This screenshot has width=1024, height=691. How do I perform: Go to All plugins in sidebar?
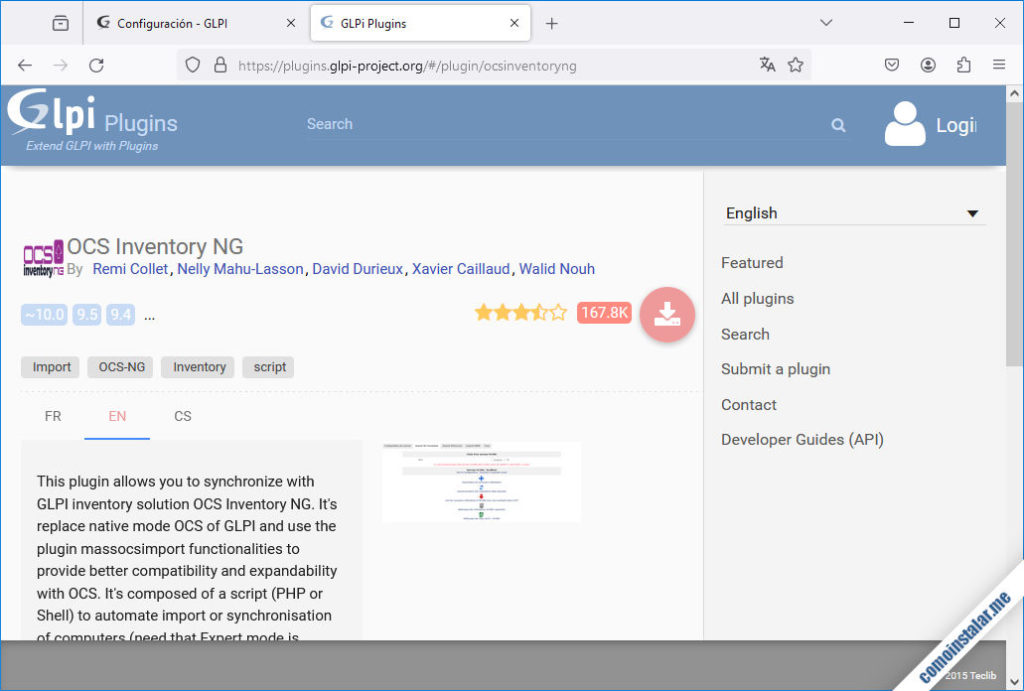757,298
